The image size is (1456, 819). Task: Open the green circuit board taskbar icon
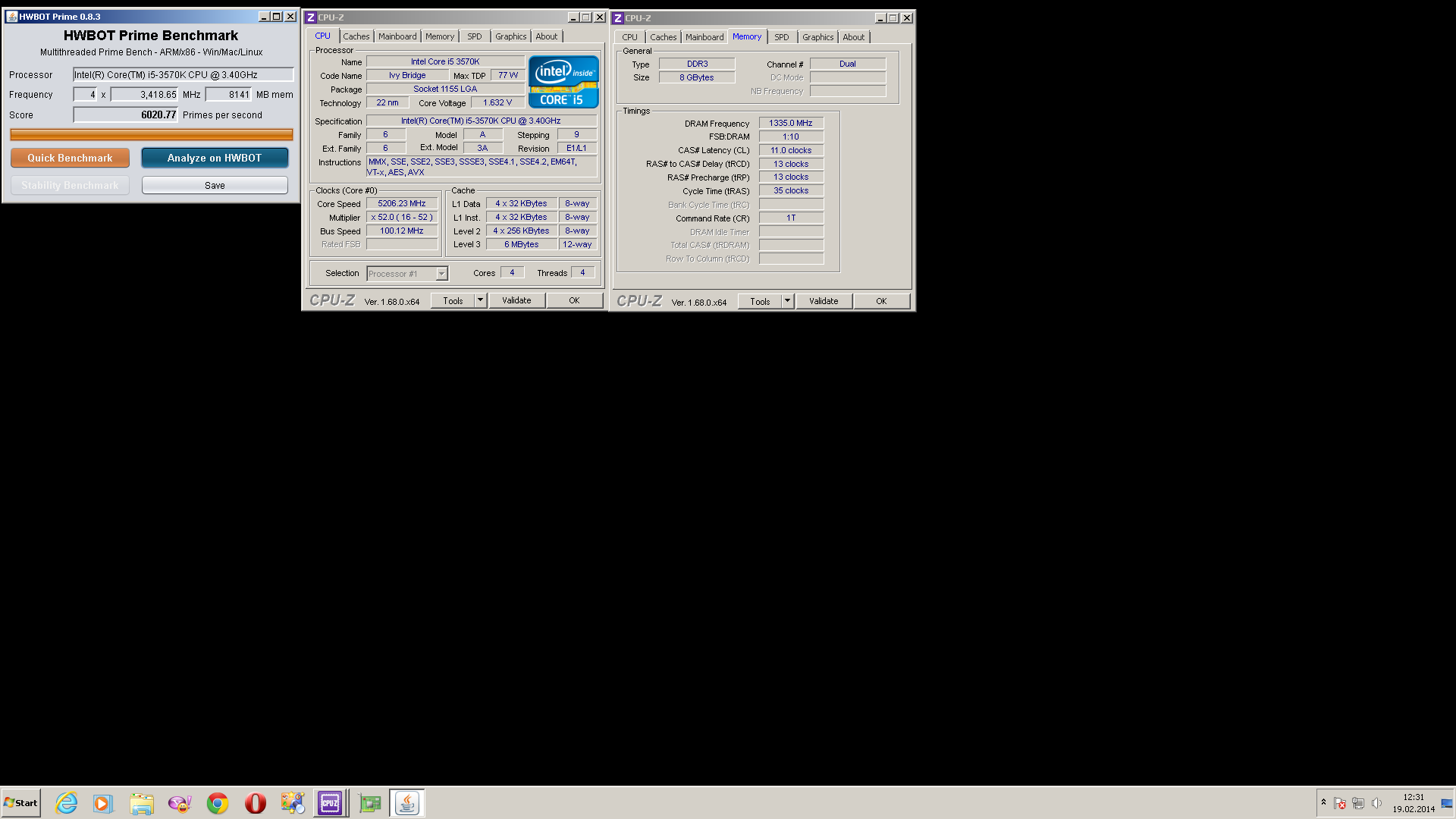tap(370, 803)
